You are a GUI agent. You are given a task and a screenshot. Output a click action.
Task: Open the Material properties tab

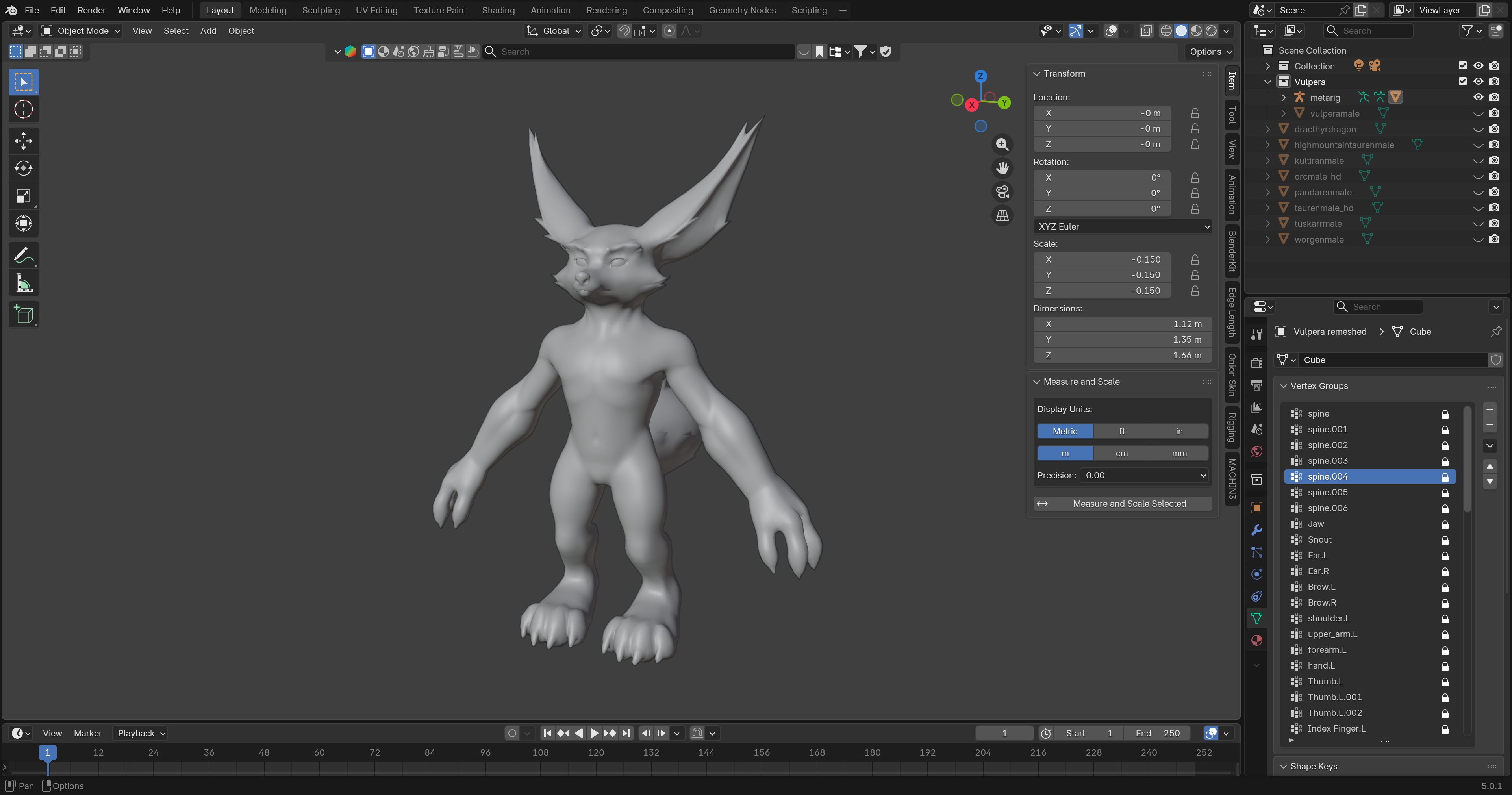[x=1257, y=641]
